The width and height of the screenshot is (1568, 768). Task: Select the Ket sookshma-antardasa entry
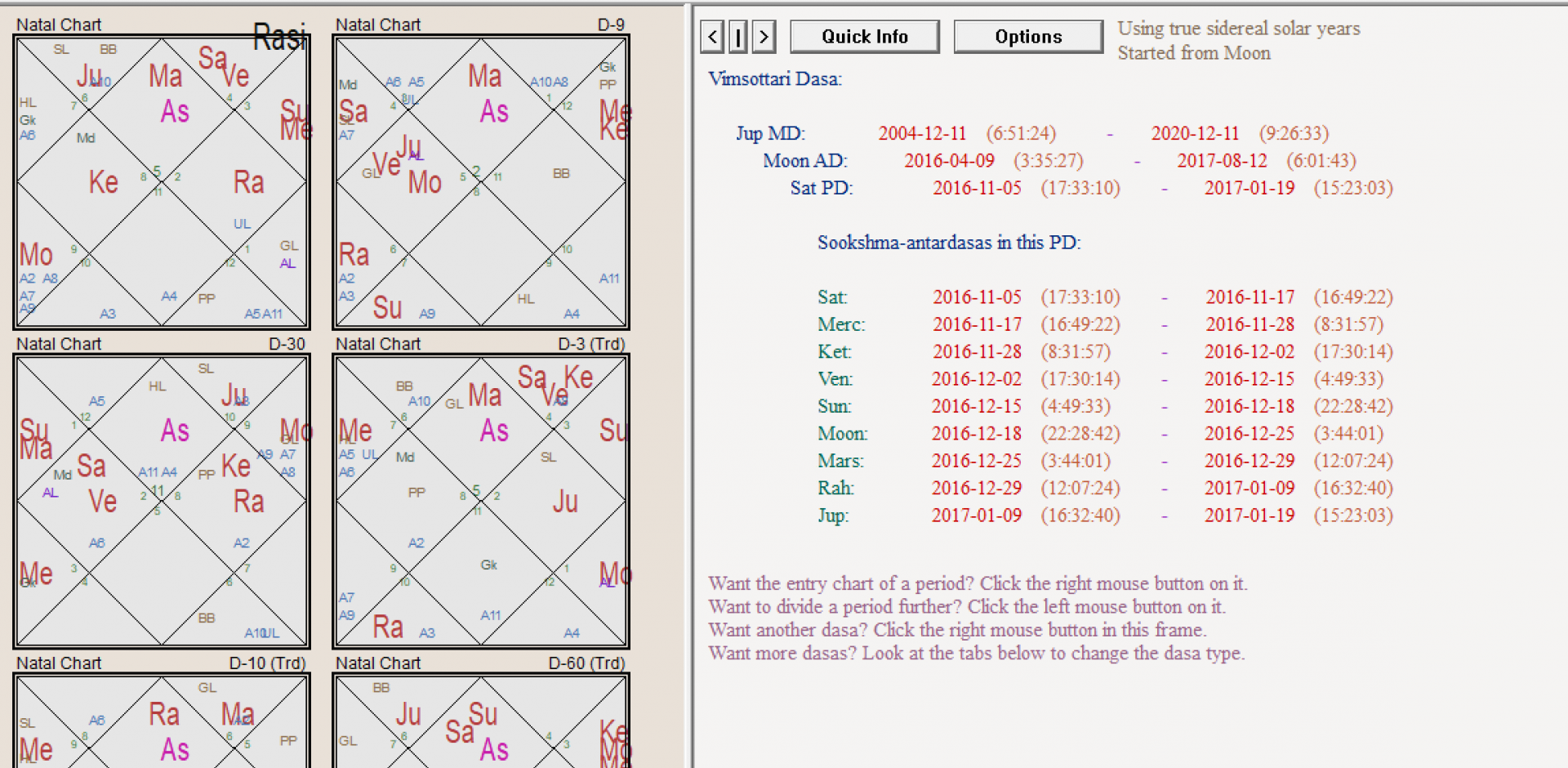[834, 352]
